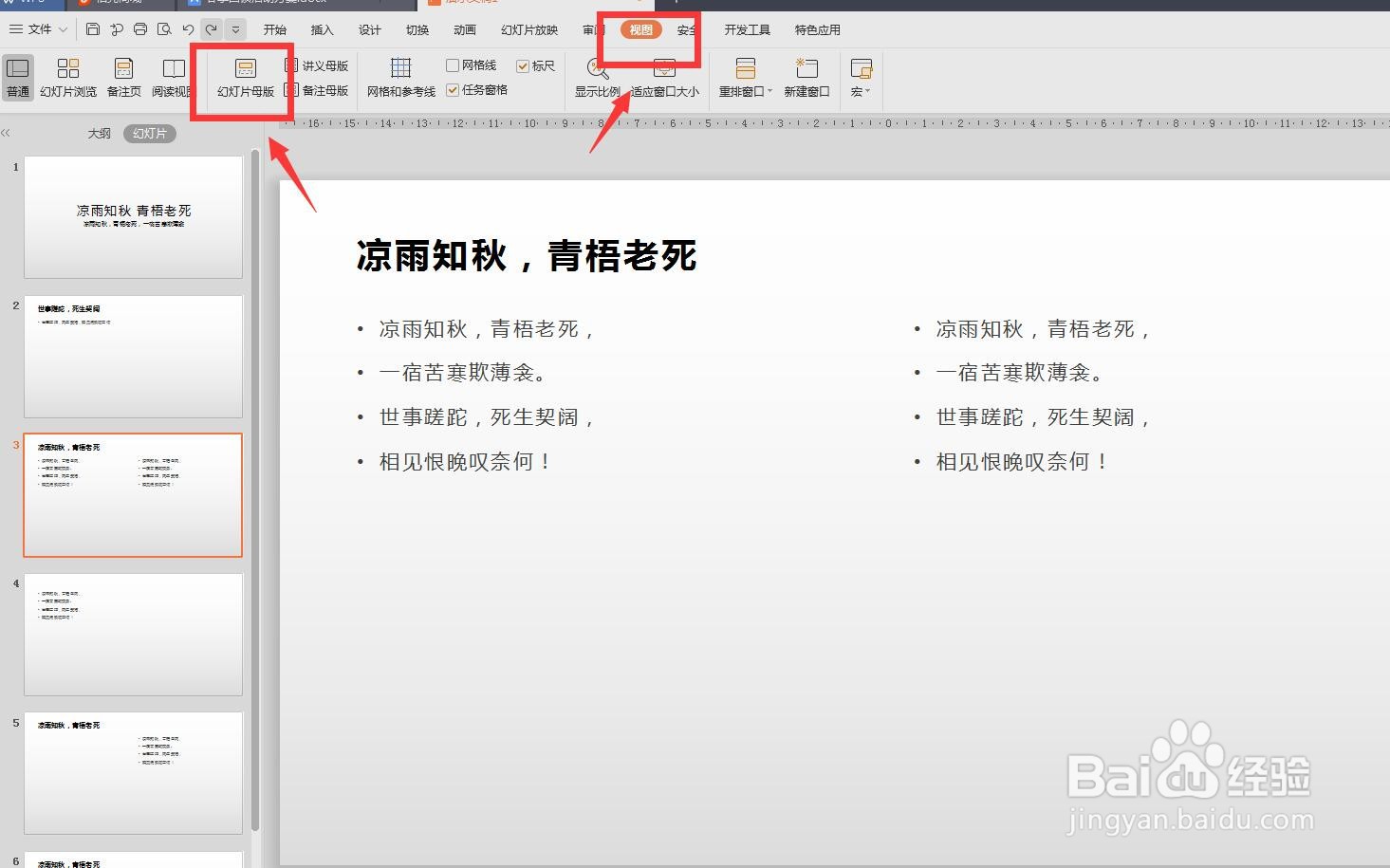This screenshot has height=868, width=1390.
Task: Click left bullet 相见恨晚叹奈何！
Action: (466, 462)
